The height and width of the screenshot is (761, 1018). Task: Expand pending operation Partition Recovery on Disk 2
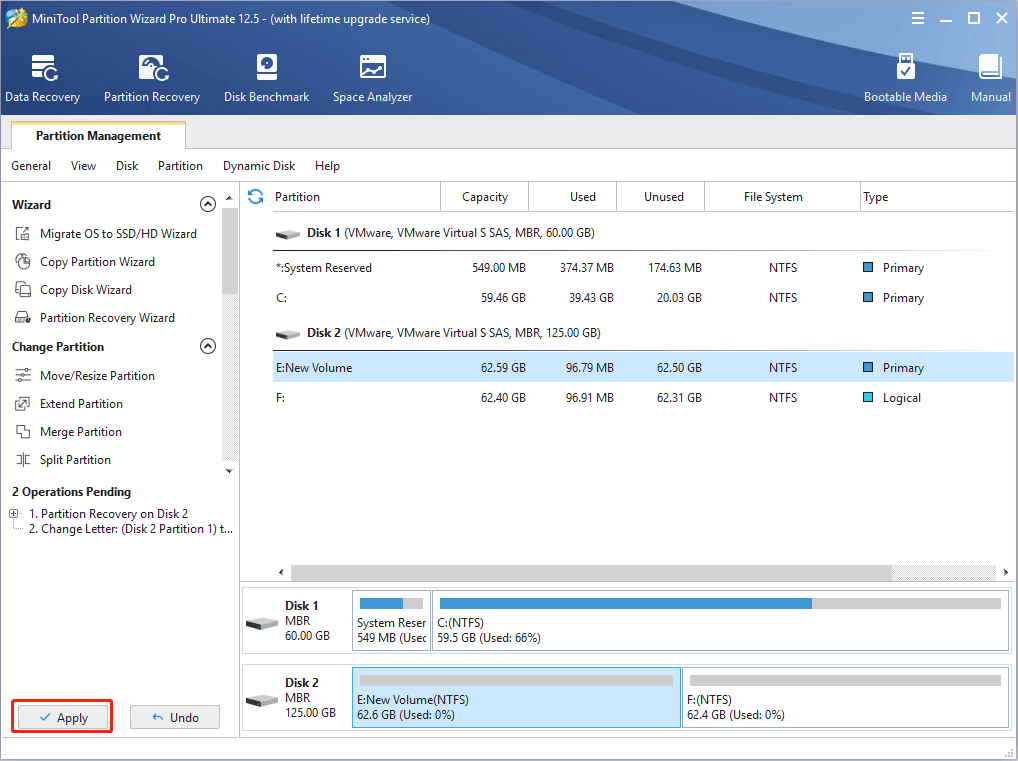14,514
